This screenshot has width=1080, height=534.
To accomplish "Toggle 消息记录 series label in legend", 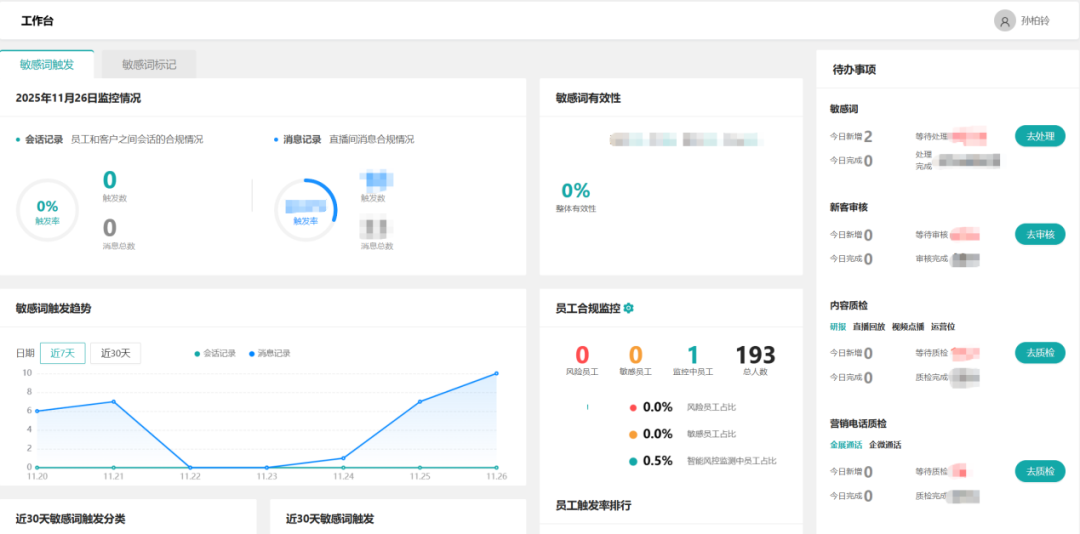I will pyautogui.click(x=274, y=353).
